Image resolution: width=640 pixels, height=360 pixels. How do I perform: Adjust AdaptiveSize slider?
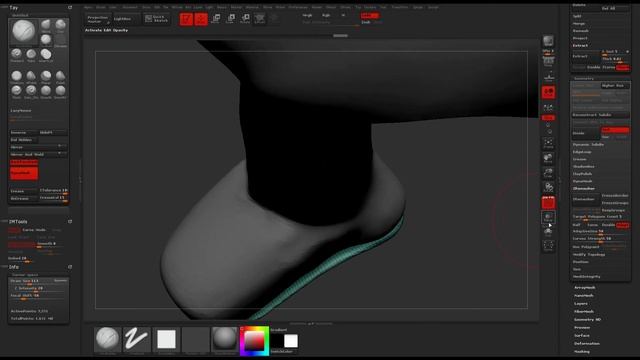pyautogui.click(x=600, y=231)
